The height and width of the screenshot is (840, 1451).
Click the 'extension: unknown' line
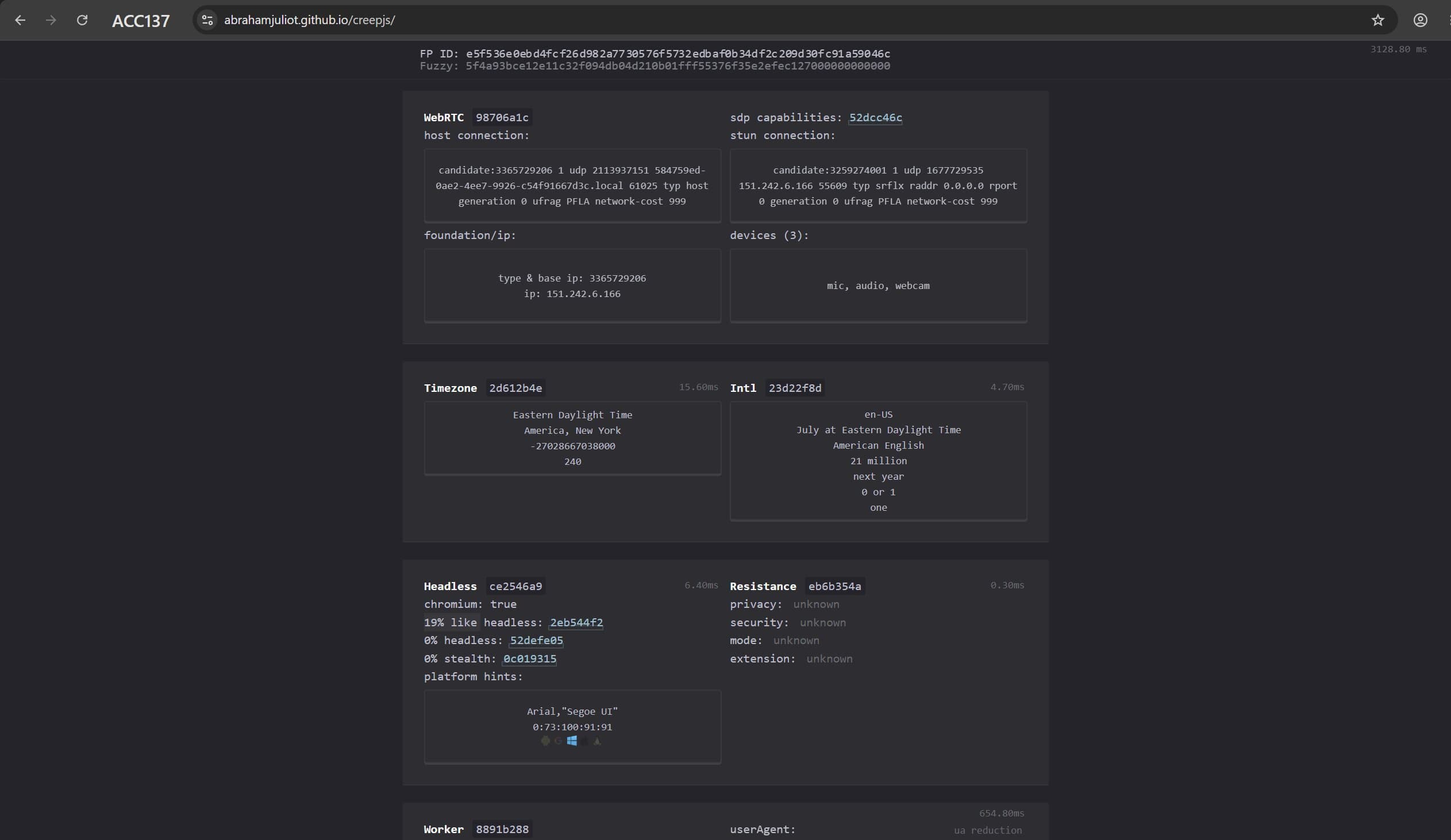pos(791,658)
